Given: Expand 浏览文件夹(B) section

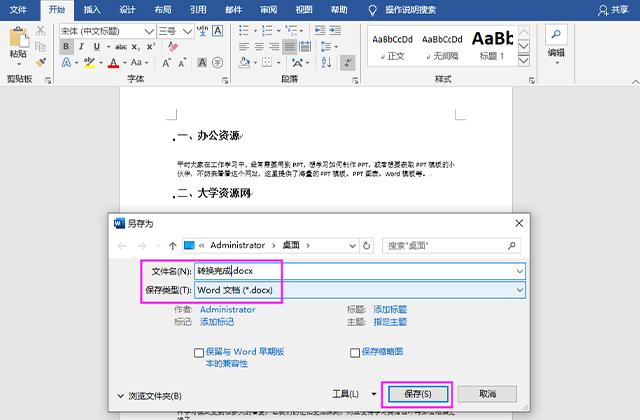Looking at the screenshot, I should (x=149, y=396).
